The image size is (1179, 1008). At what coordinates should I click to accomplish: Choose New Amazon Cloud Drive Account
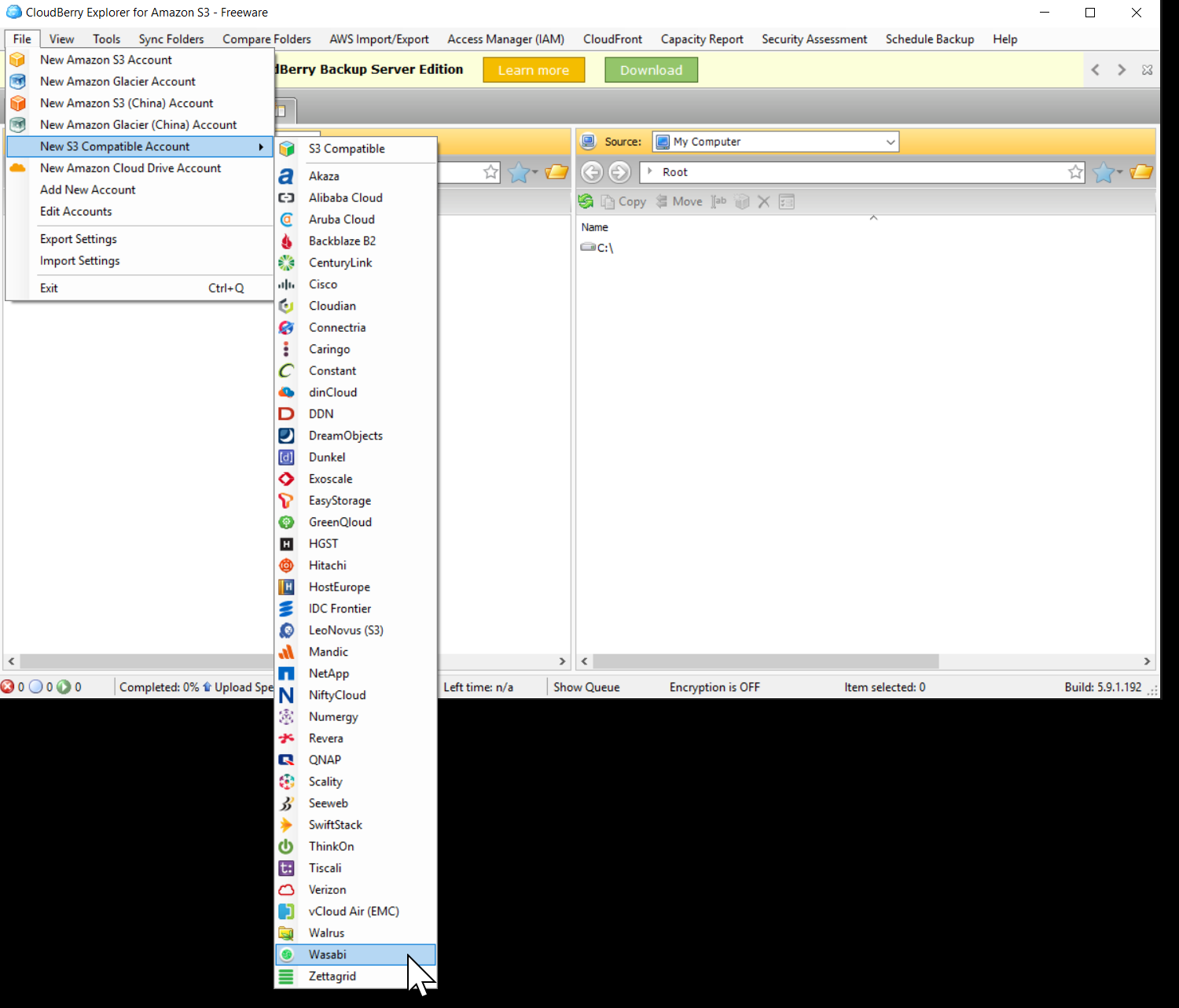[x=130, y=168]
